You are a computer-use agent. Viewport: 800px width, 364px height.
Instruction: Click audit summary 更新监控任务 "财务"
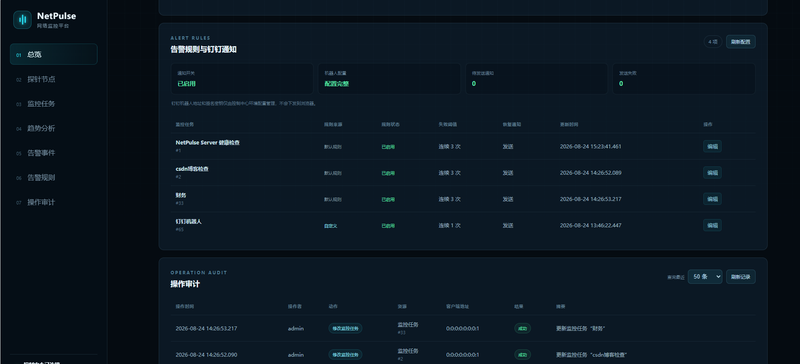[x=581, y=329]
